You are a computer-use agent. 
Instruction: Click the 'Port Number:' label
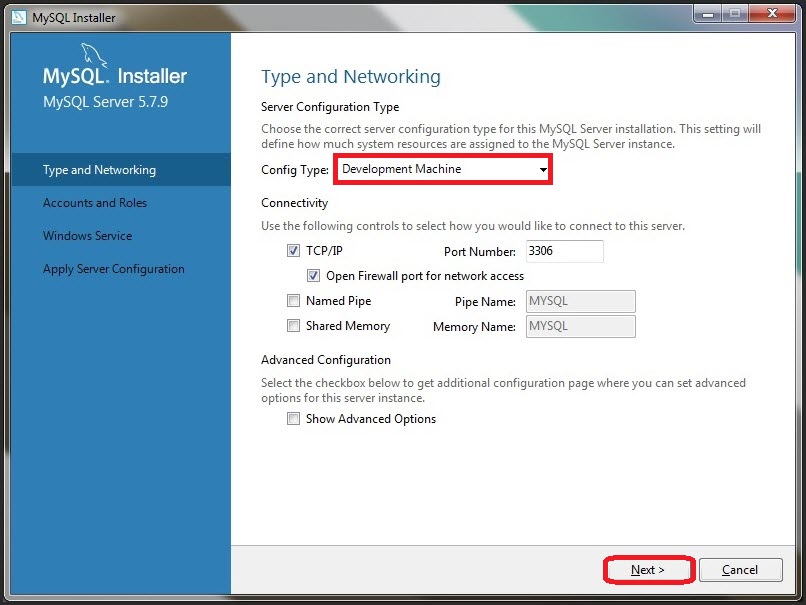(x=480, y=252)
